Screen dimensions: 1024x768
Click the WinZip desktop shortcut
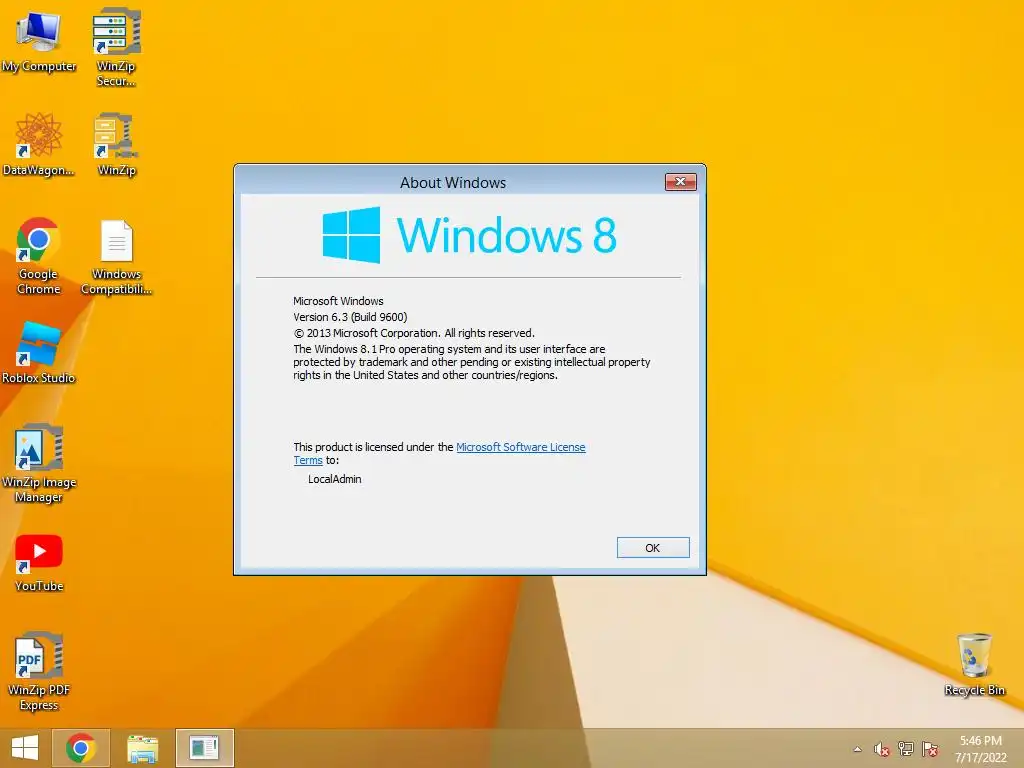click(x=116, y=144)
